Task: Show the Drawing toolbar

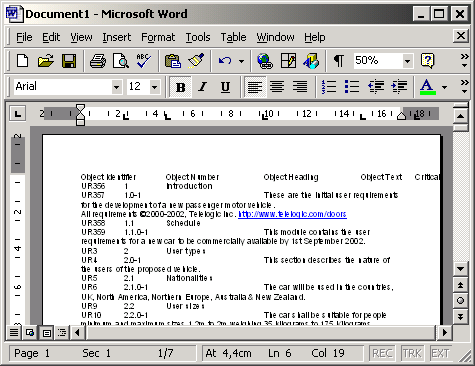Action: 311,61
